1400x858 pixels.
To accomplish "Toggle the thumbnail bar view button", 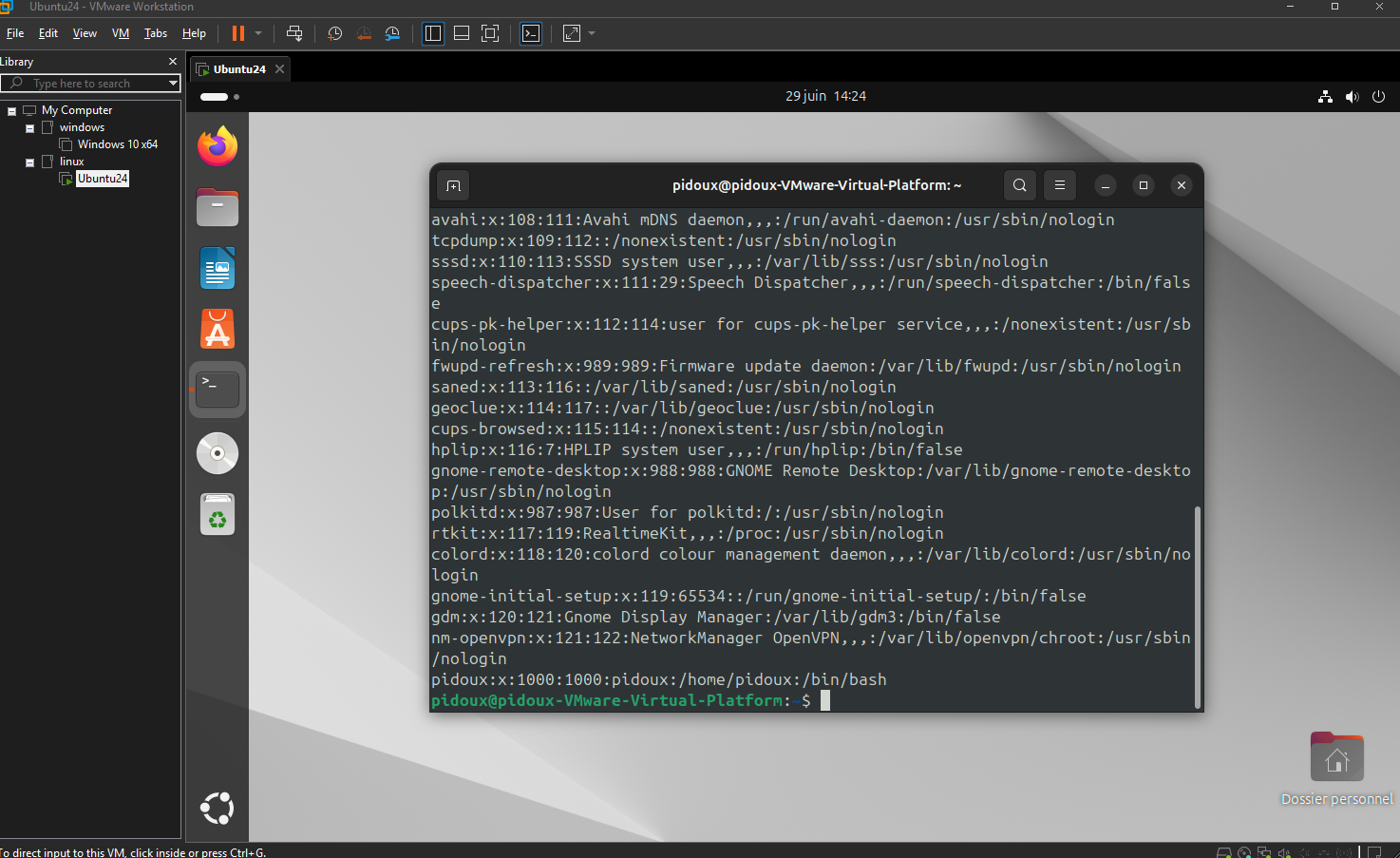I will coord(462,33).
